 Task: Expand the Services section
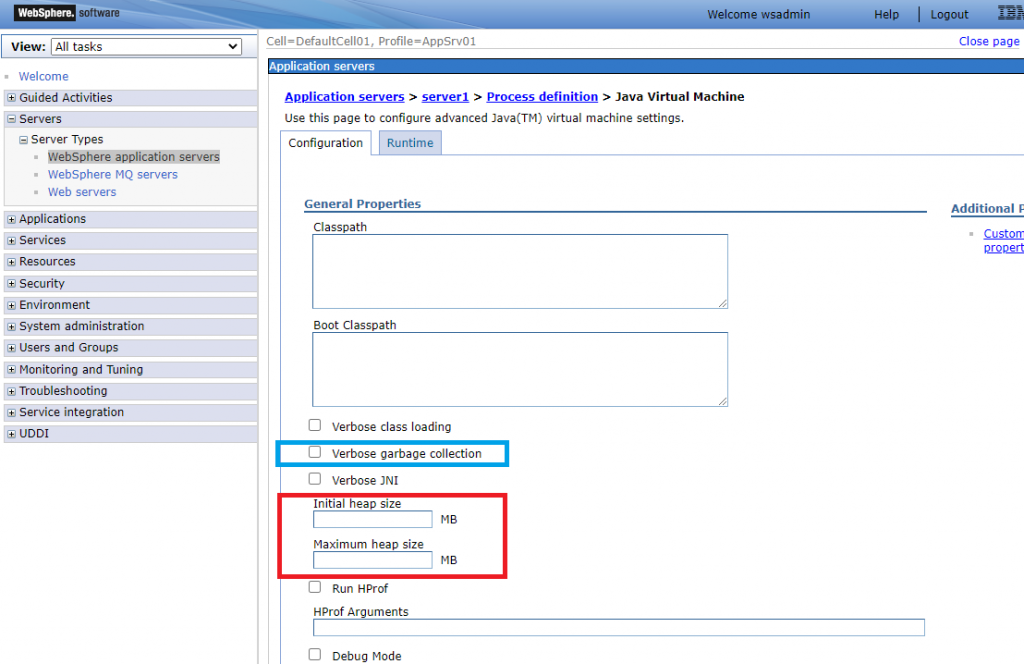click(x=11, y=241)
